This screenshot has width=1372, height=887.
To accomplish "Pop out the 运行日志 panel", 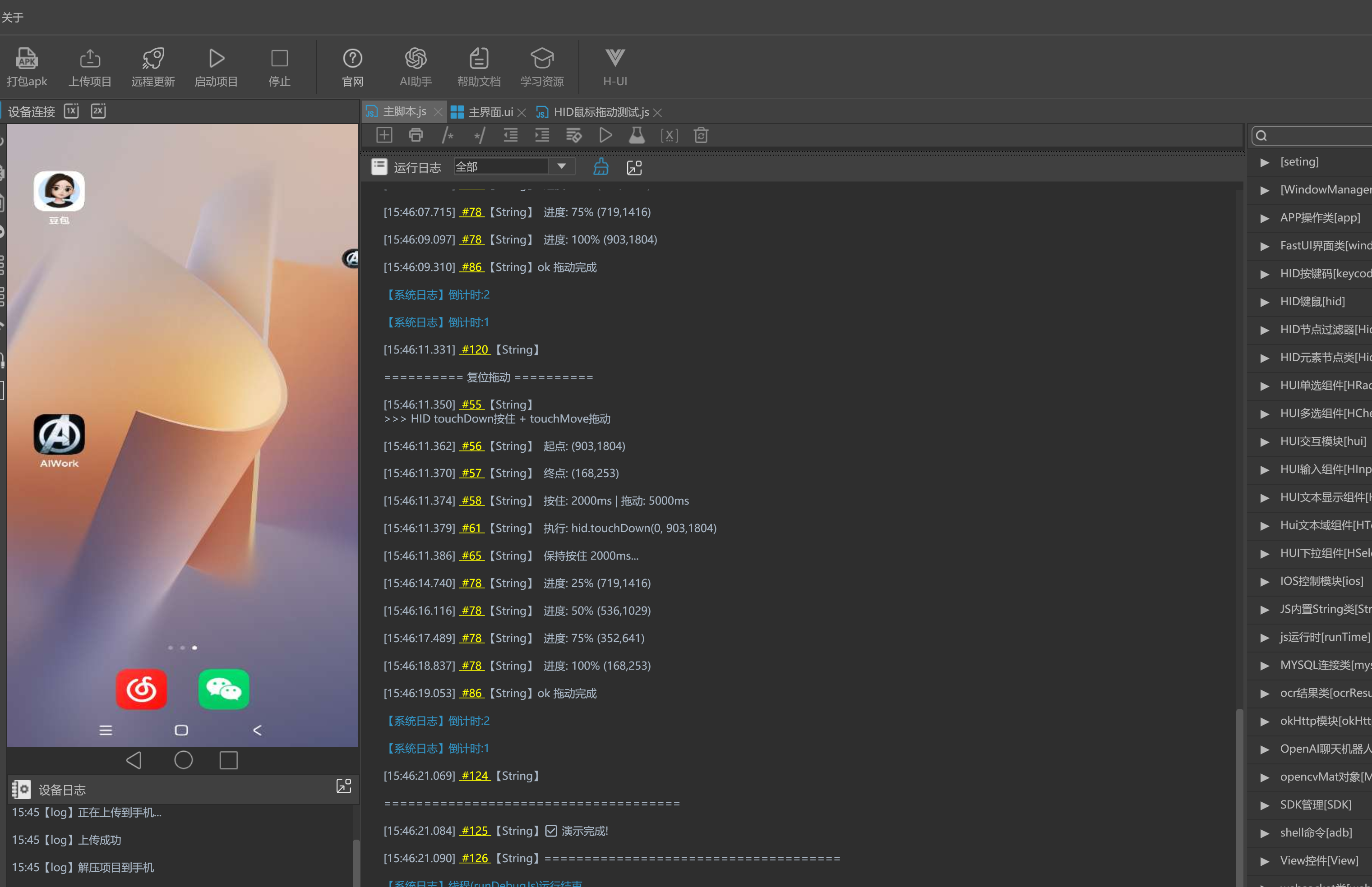I will 634,168.
